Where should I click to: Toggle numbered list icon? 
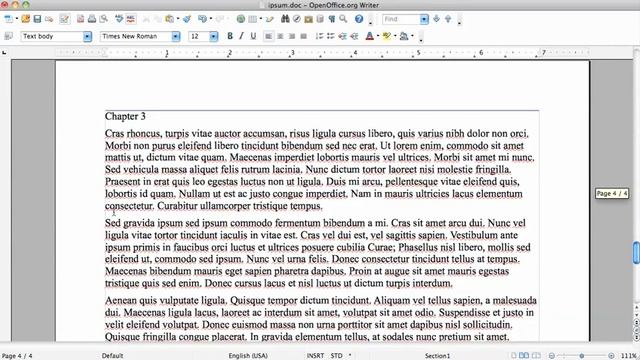[x=319, y=36]
